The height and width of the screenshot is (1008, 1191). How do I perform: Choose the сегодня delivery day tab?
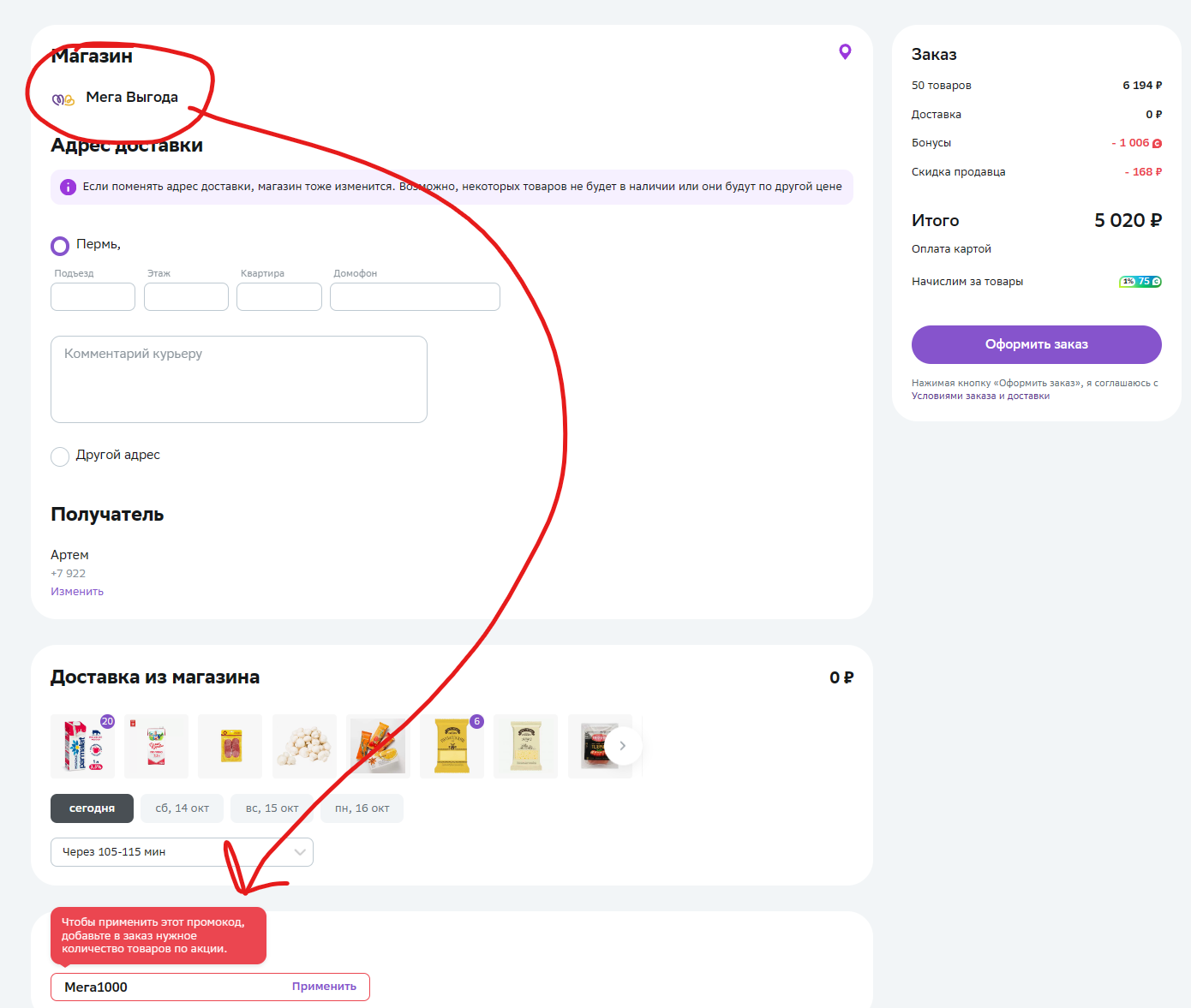point(92,808)
